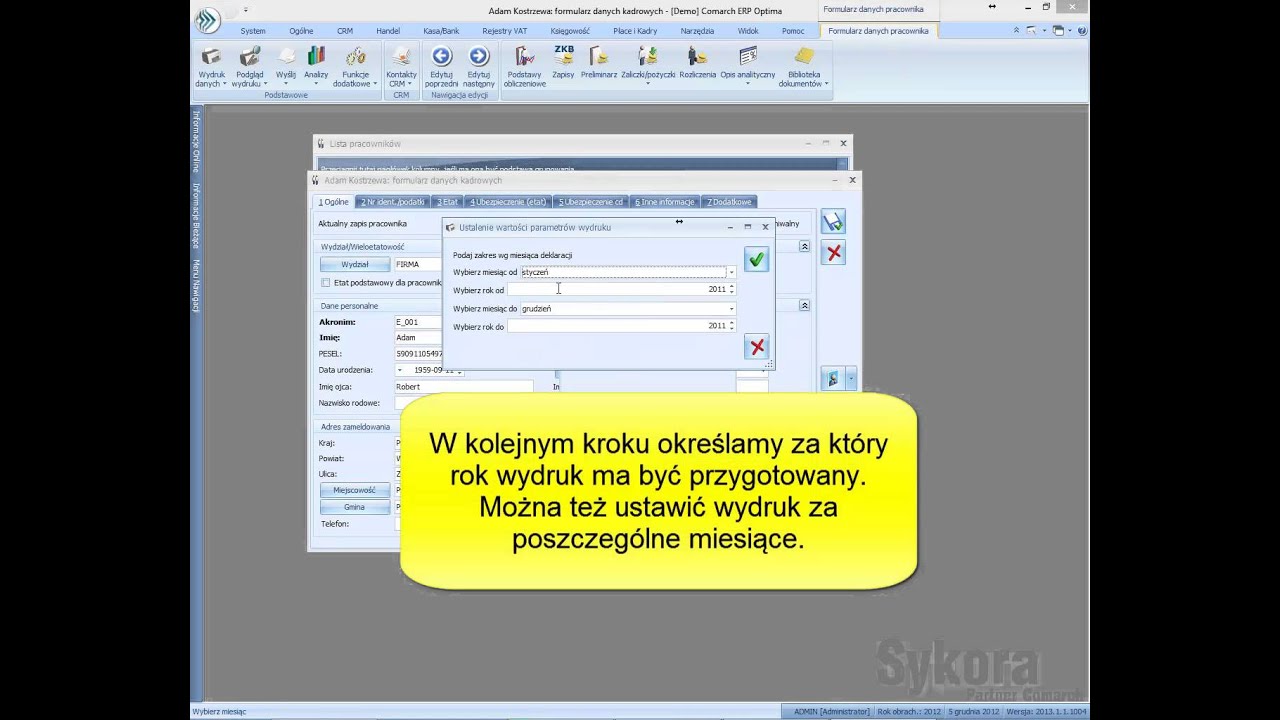Open the Wybierz miesiąc od dropdown
This screenshot has height=720, width=1280.
(731, 272)
